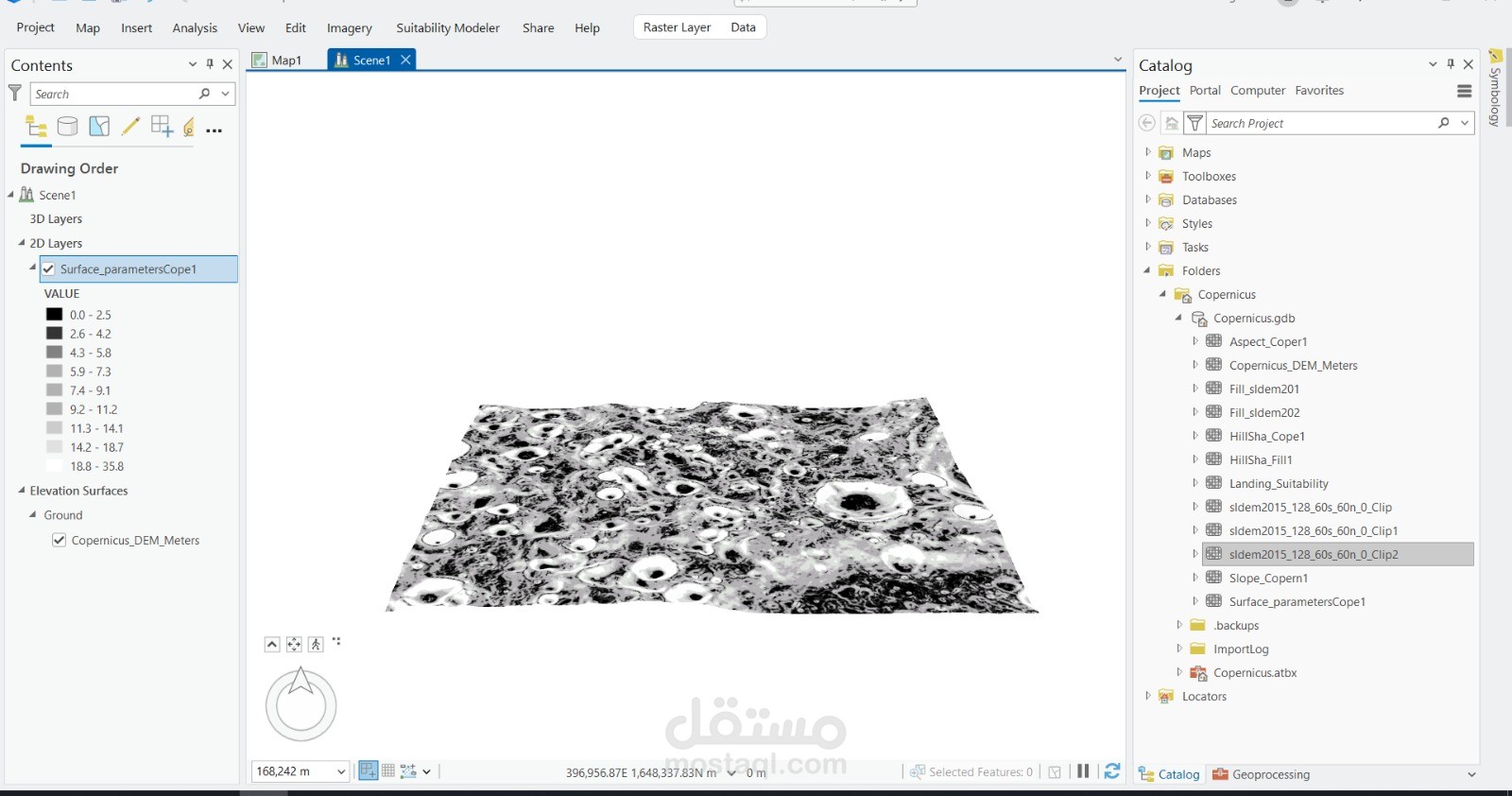This screenshot has height=796, width=1512.
Task: Toggle Catalog pane auto-hide pin
Action: click(x=1451, y=64)
